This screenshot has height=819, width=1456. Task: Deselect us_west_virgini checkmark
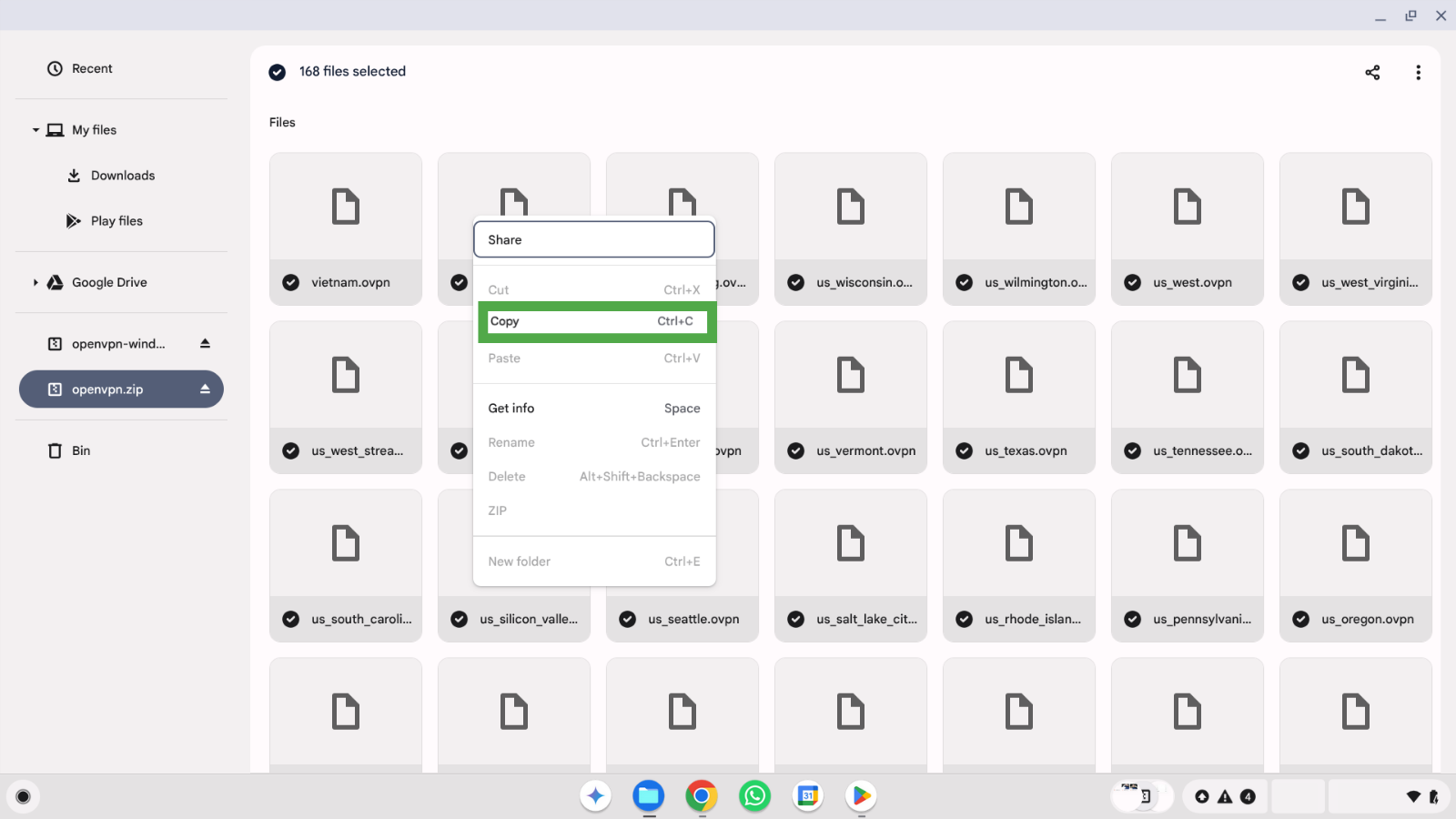(1301, 282)
